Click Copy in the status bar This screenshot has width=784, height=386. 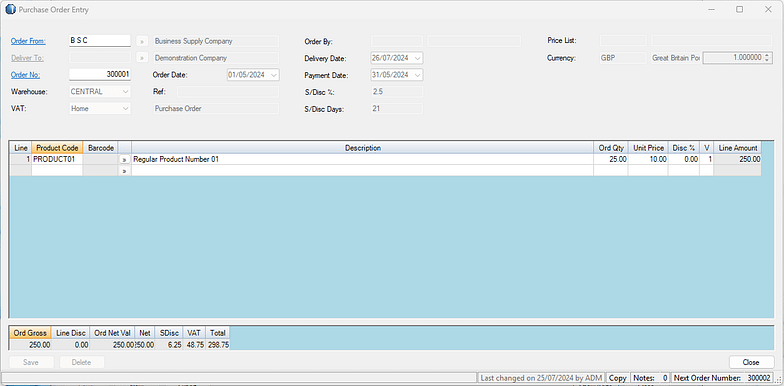pos(618,378)
